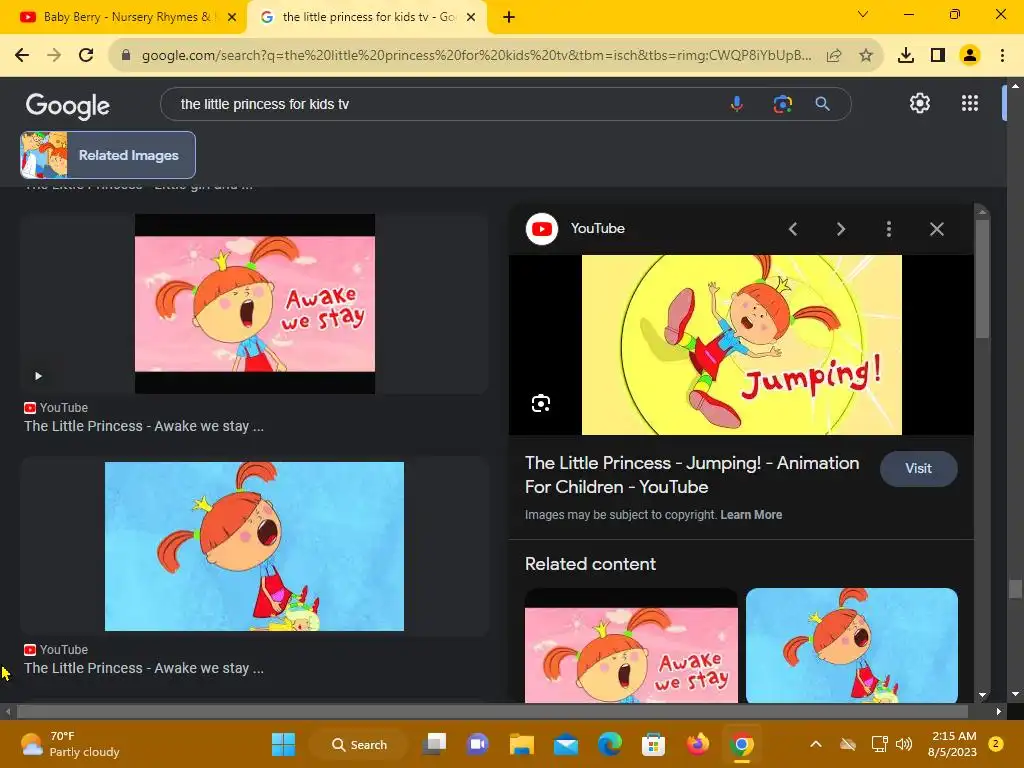Click the browser forward arrow
The height and width of the screenshot is (768, 1024).
point(54,56)
